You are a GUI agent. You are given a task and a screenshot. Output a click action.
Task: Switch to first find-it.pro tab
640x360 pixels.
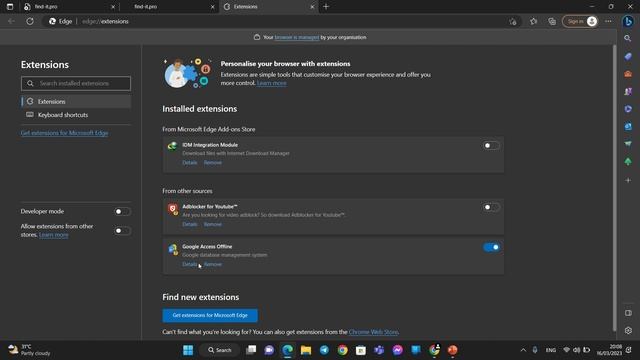pyautogui.click(x=69, y=7)
